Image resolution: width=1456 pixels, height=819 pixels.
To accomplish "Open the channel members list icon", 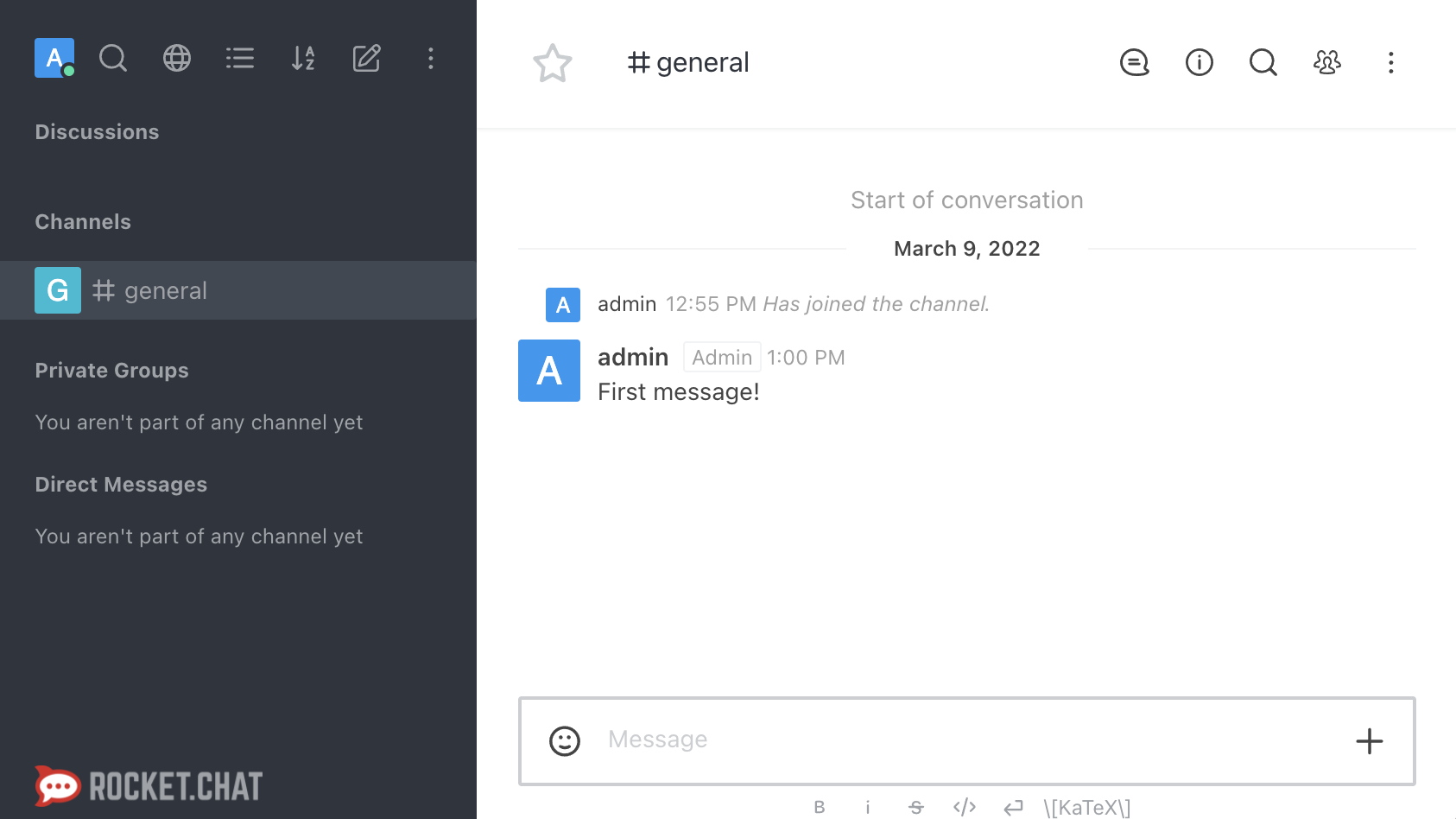I will [1327, 62].
